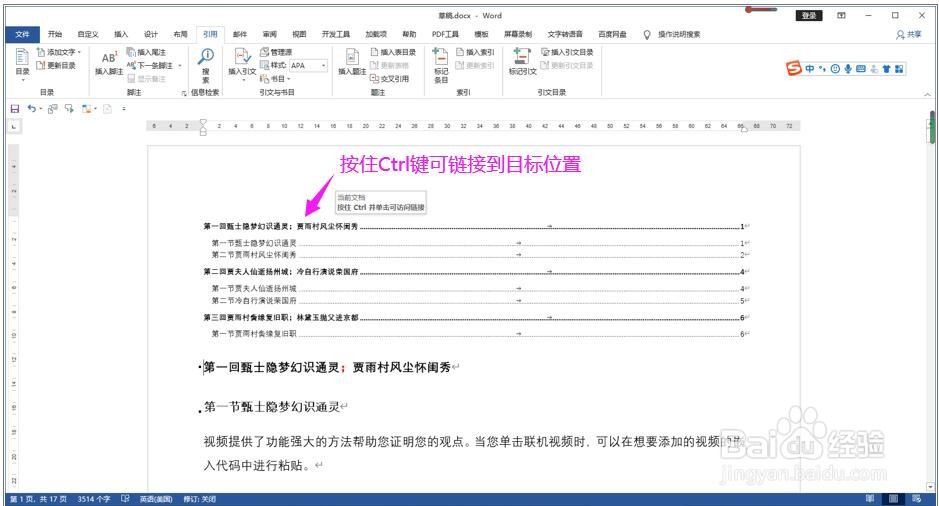
Task: Click 更新目录 to update table
Action: (56, 65)
